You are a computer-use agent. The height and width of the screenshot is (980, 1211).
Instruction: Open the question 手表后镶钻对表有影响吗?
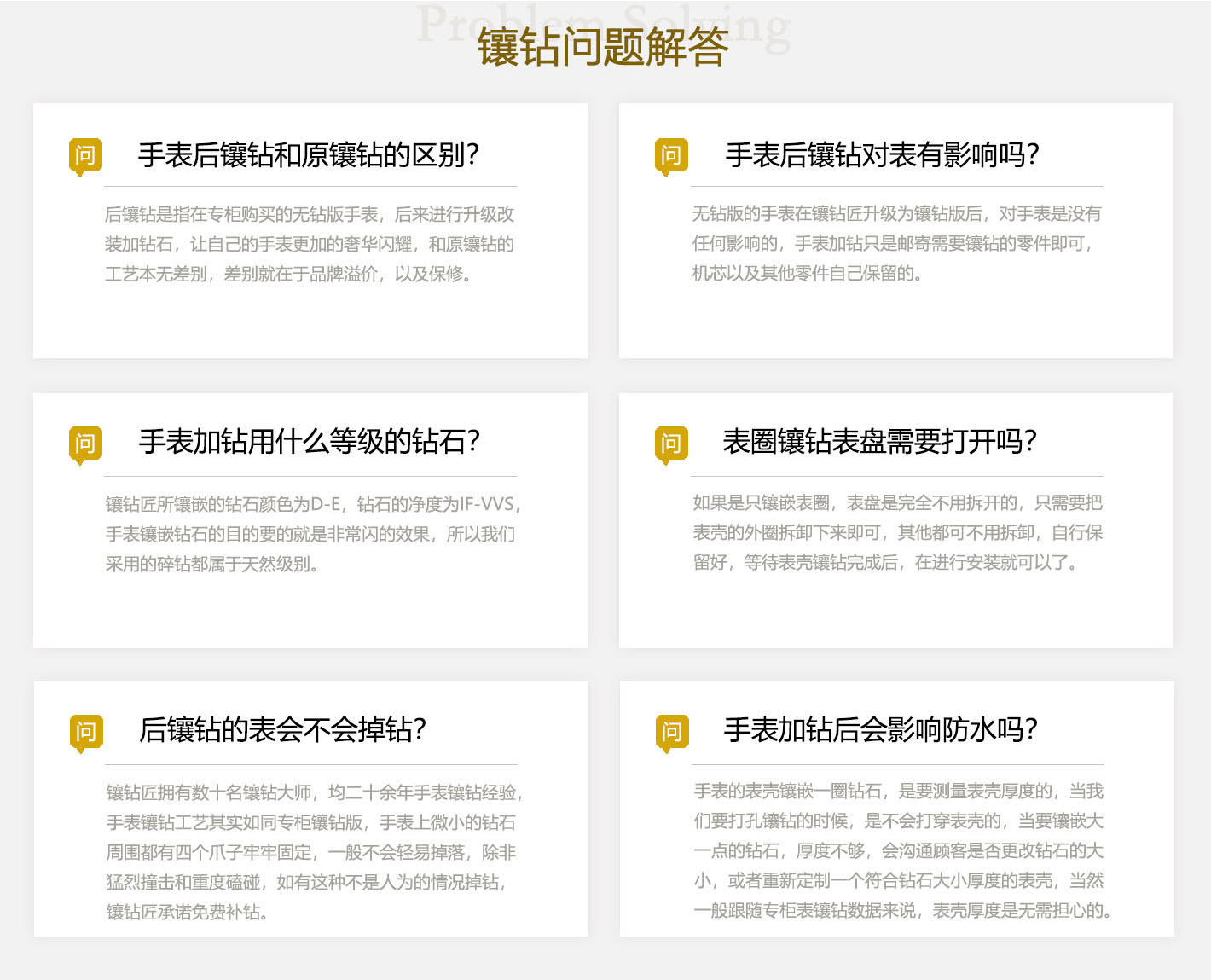(x=882, y=155)
